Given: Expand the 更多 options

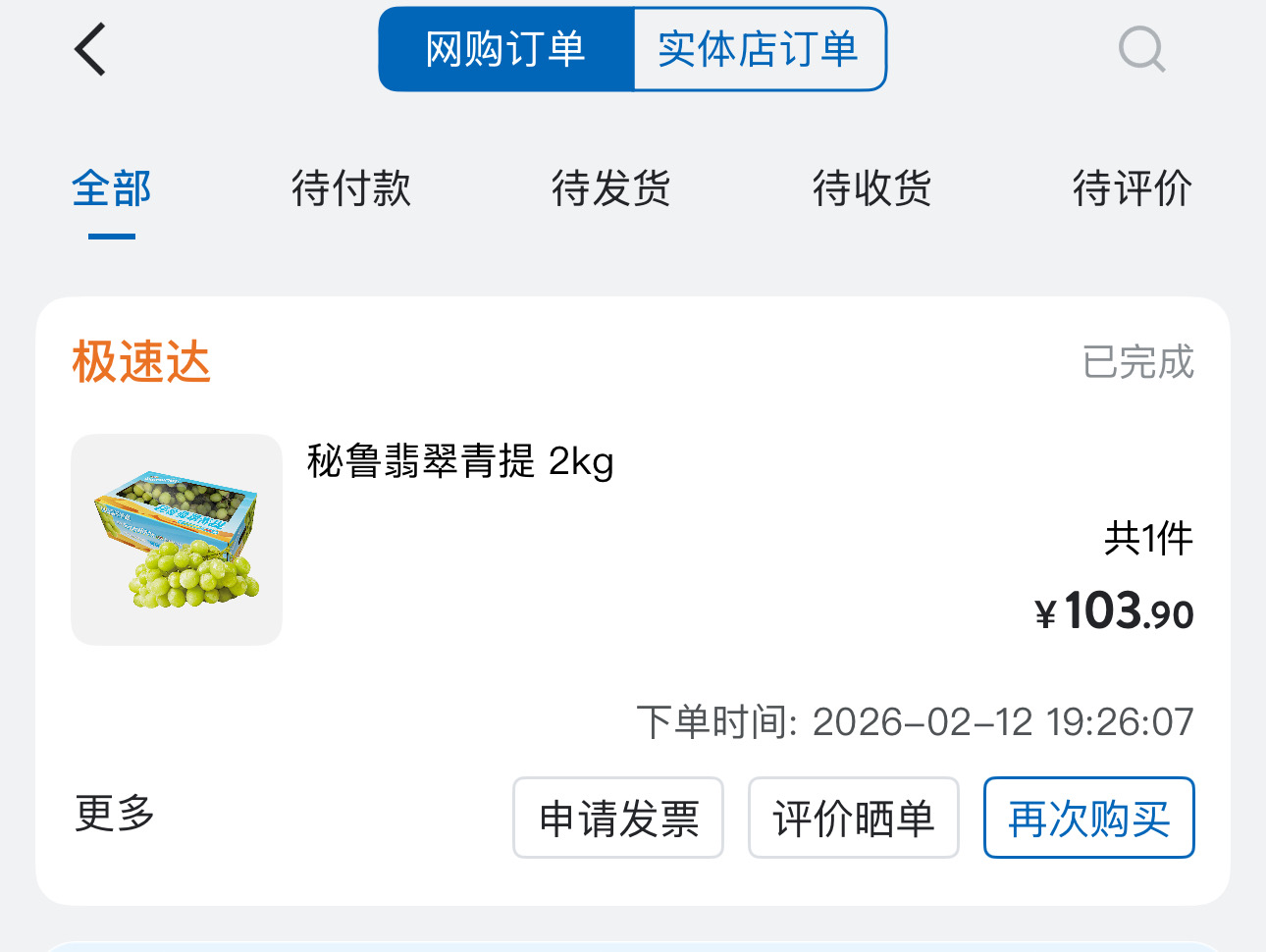Looking at the screenshot, I should click(x=115, y=814).
